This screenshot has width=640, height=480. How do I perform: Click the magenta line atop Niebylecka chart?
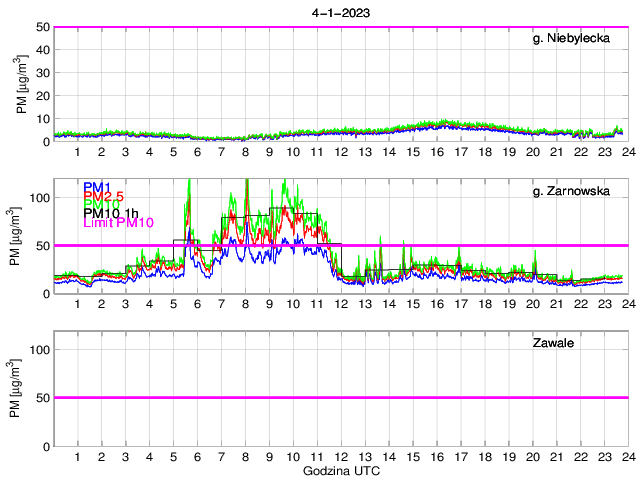[x=340, y=27]
